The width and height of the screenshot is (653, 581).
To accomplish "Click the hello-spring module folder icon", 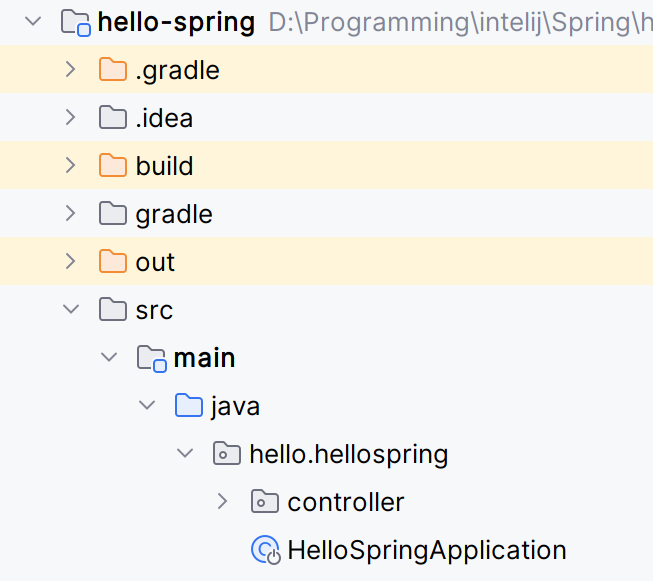I will [x=76, y=22].
